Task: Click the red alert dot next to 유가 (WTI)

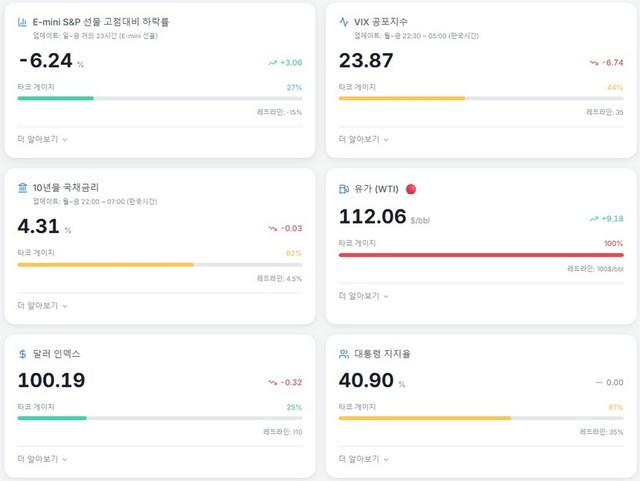Action: pos(410,188)
